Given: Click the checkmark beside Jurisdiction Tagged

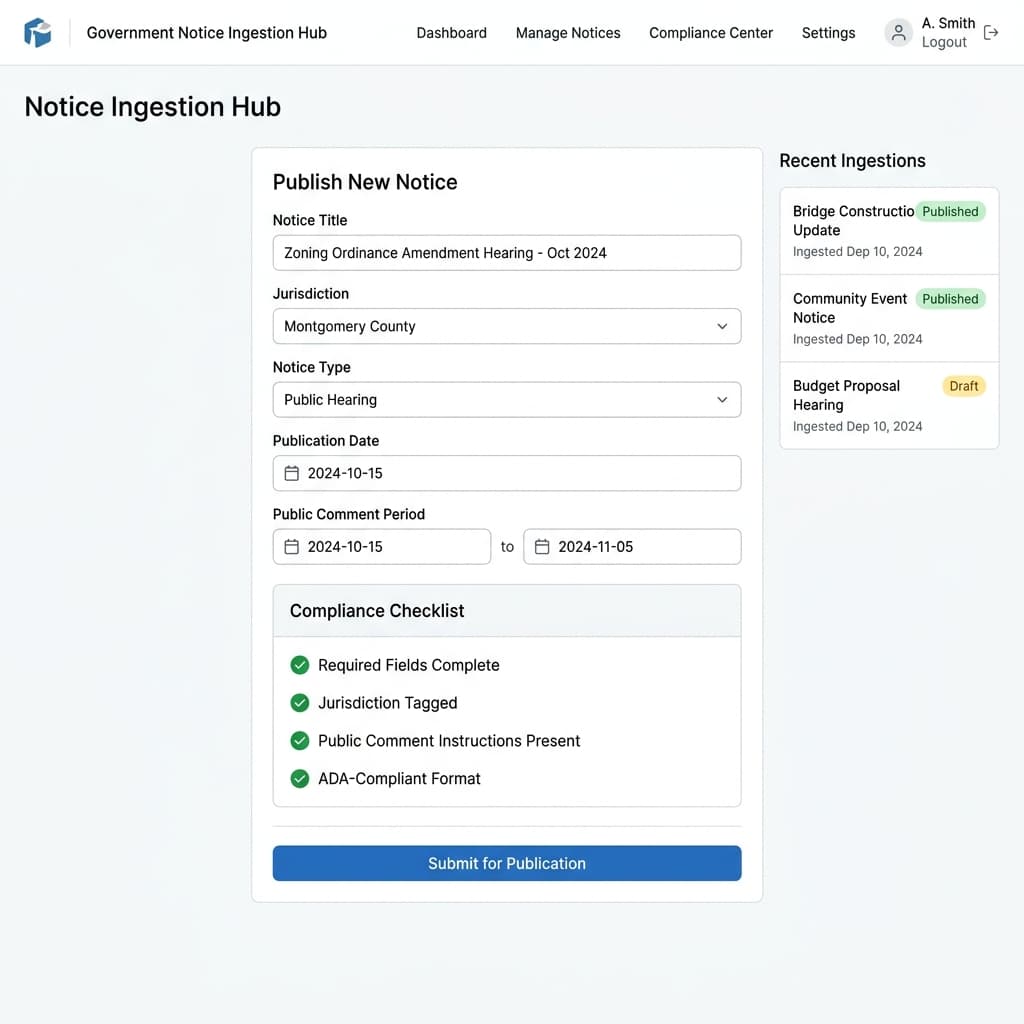Looking at the screenshot, I should pos(300,703).
